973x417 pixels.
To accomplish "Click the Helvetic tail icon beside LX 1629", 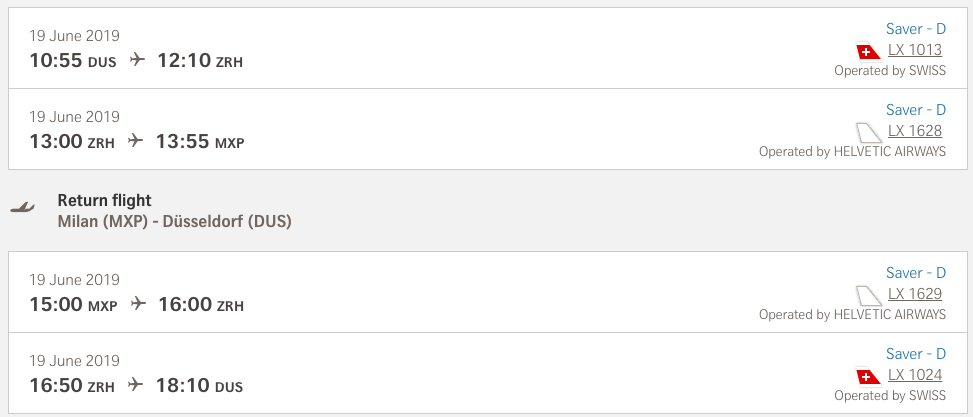I will [x=868, y=295].
